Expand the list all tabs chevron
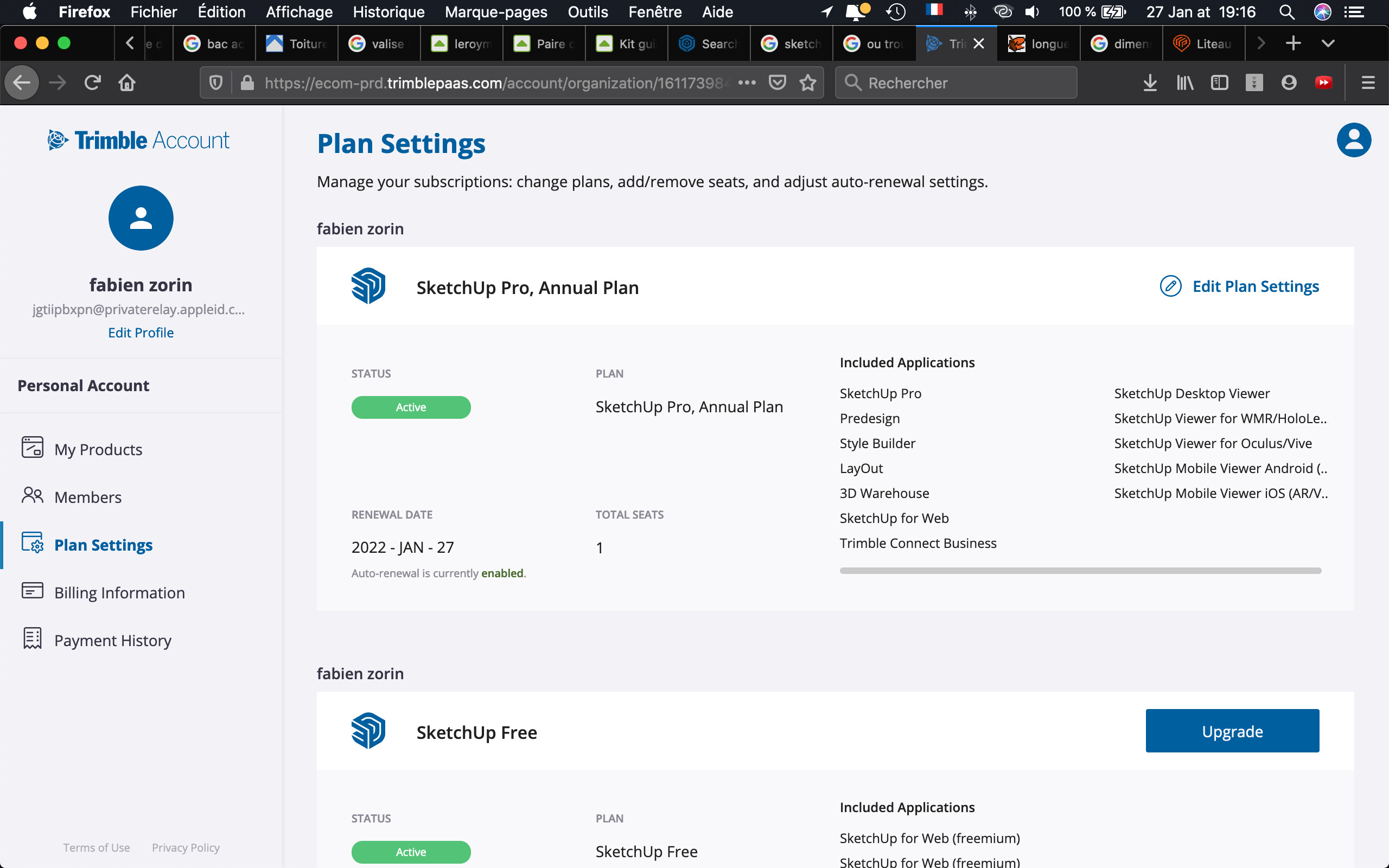 (x=1328, y=43)
